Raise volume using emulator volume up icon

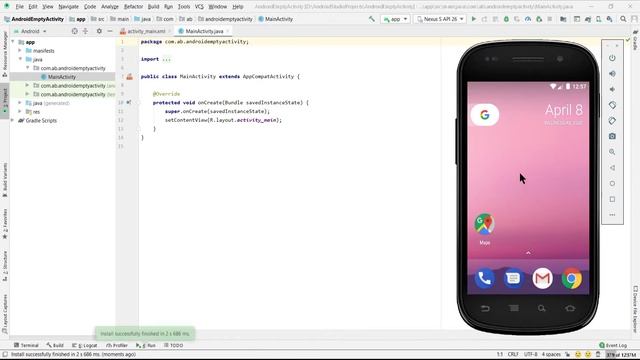[612, 74]
